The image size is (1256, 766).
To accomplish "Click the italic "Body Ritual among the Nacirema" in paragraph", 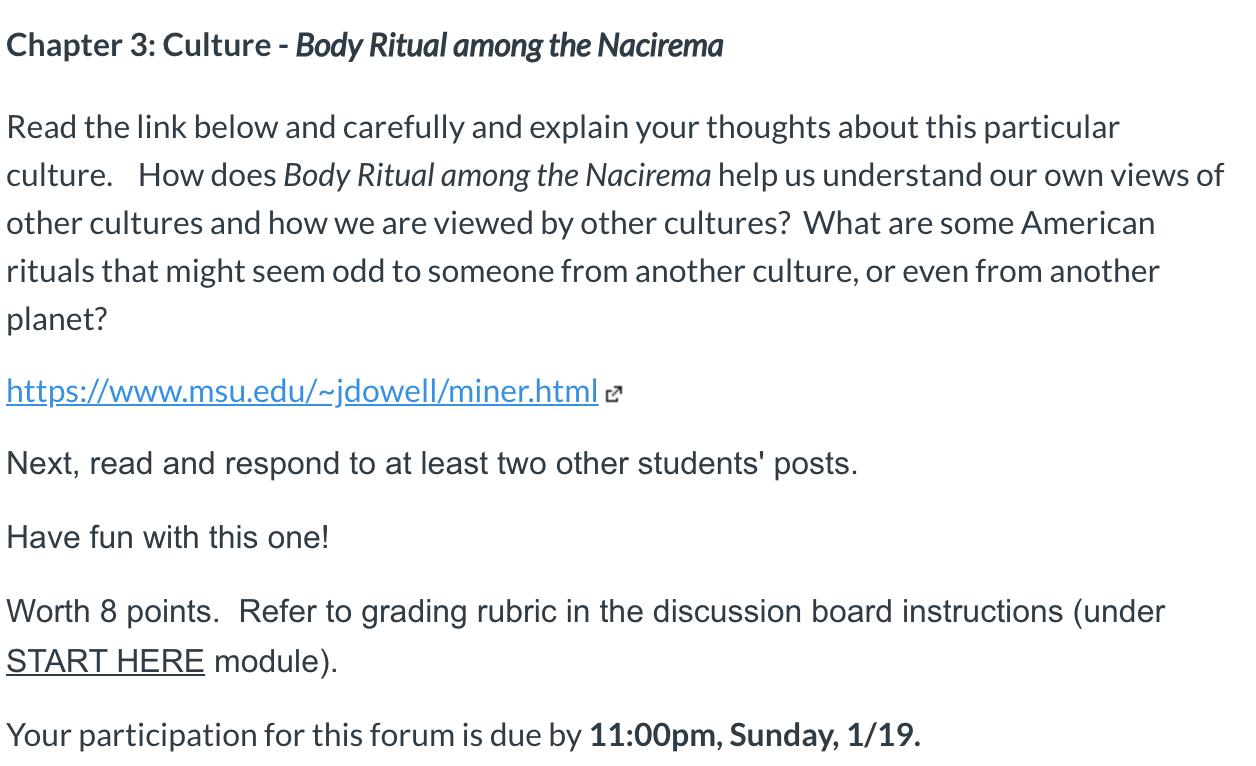I will click(497, 176).
